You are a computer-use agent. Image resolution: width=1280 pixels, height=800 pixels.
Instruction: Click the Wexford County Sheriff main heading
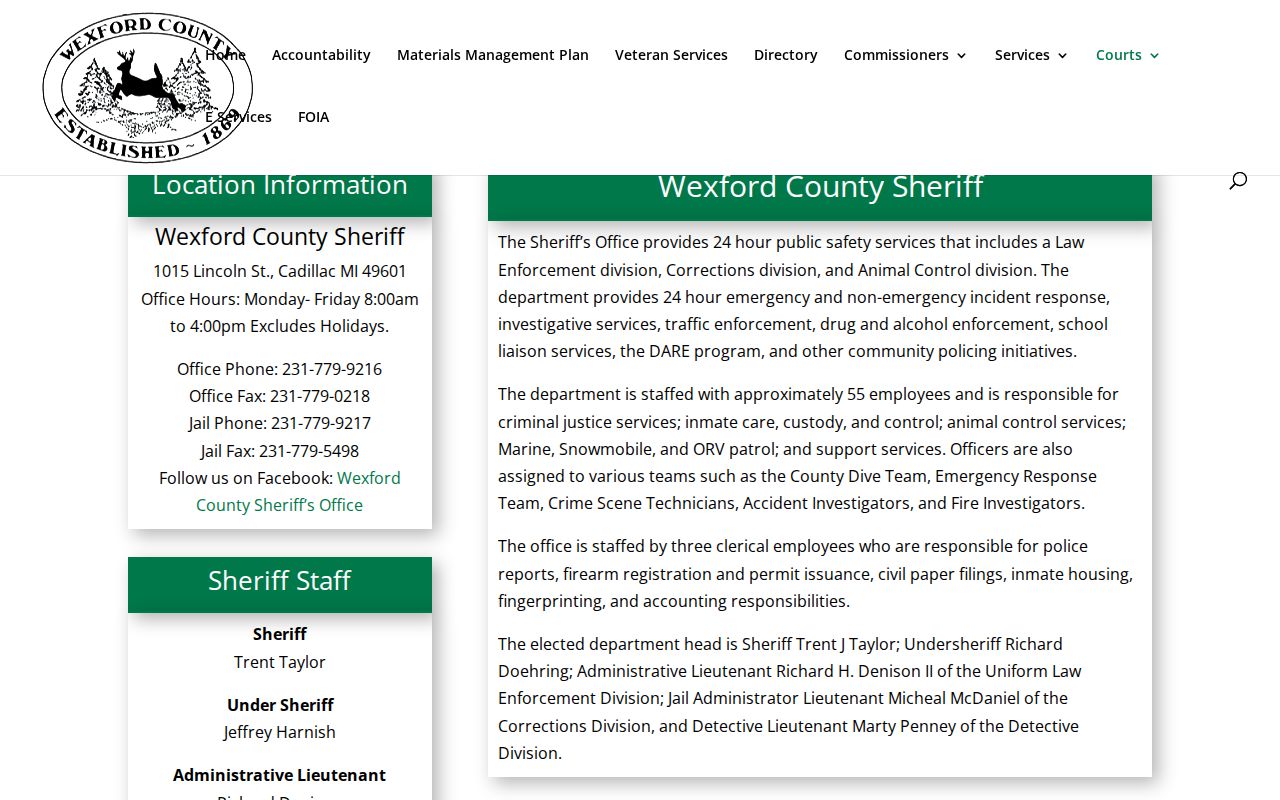click(820, 186)
